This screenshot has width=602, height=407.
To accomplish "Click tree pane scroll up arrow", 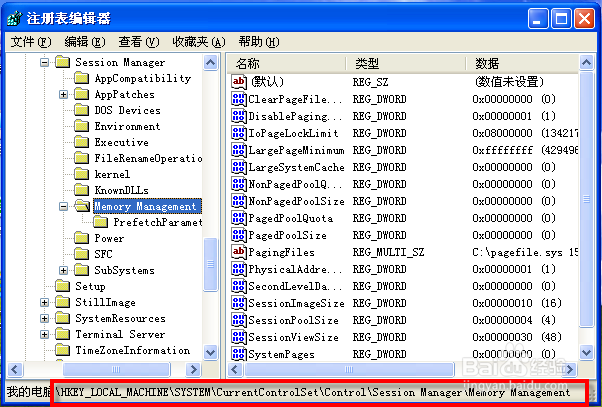I will point(211,62).
